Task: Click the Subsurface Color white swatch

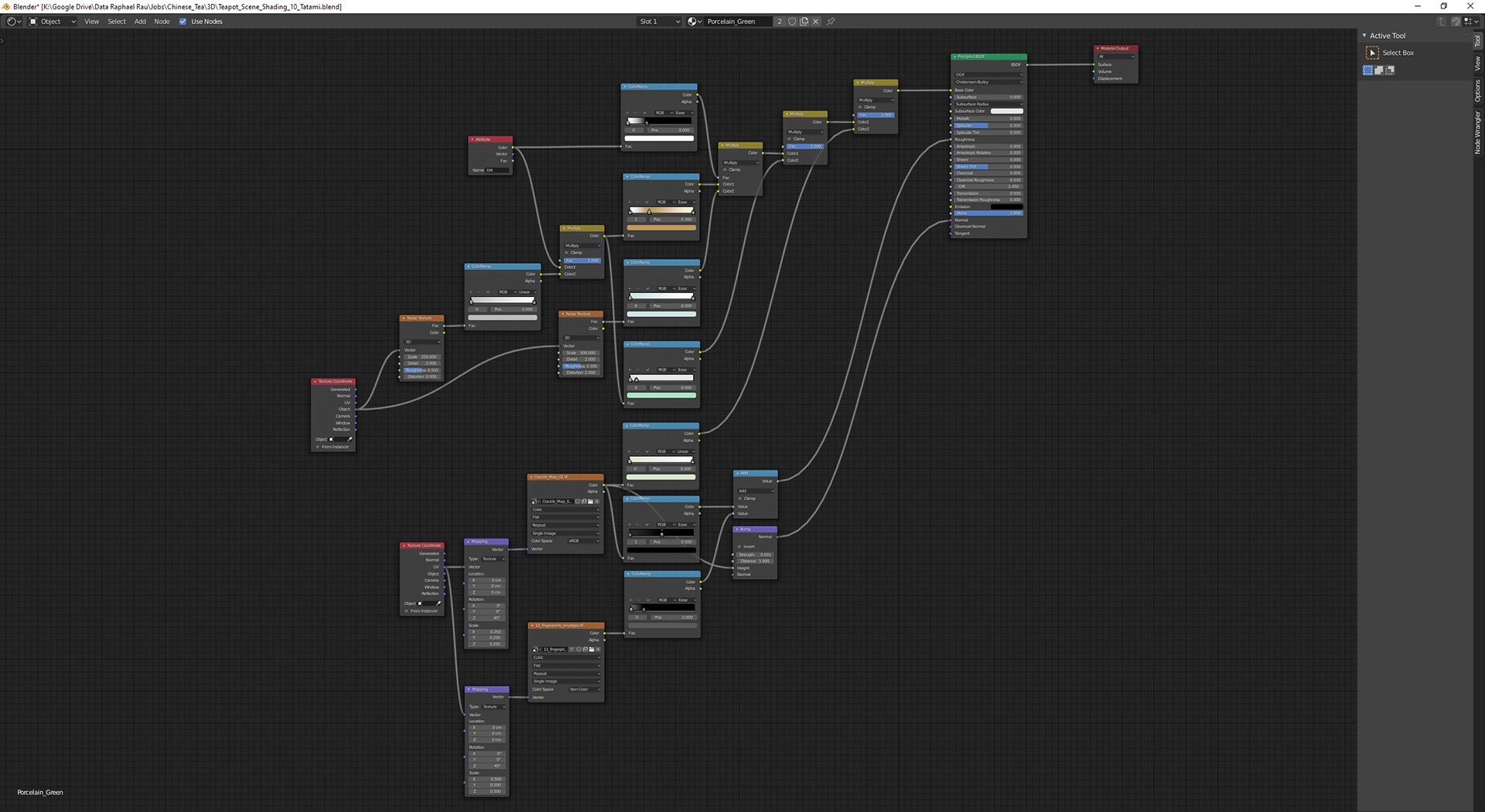Action: tap(1006, 111)
